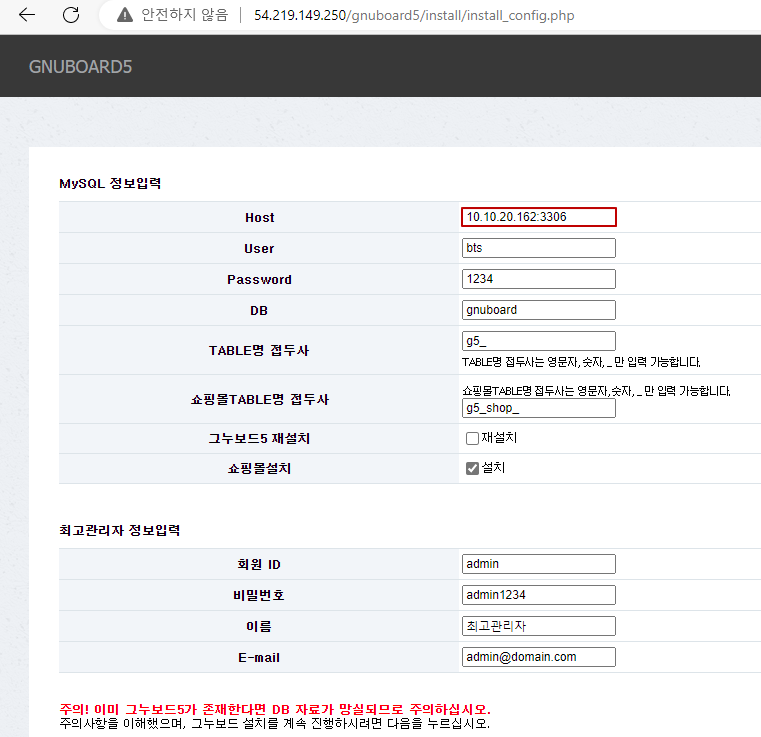Select the 회원 ID row label

259,564
